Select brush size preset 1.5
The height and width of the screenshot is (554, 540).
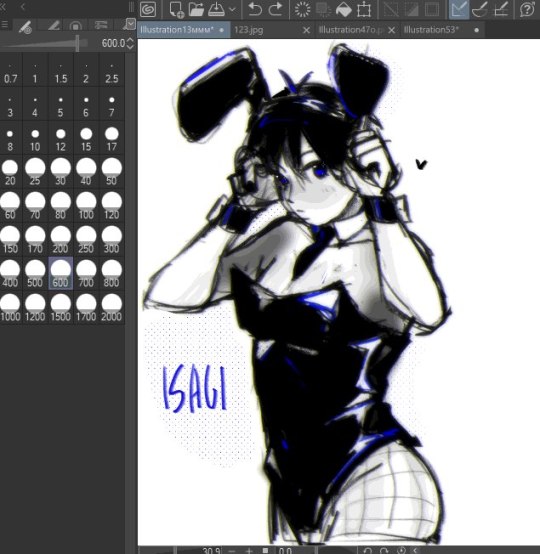click(61, 70)
